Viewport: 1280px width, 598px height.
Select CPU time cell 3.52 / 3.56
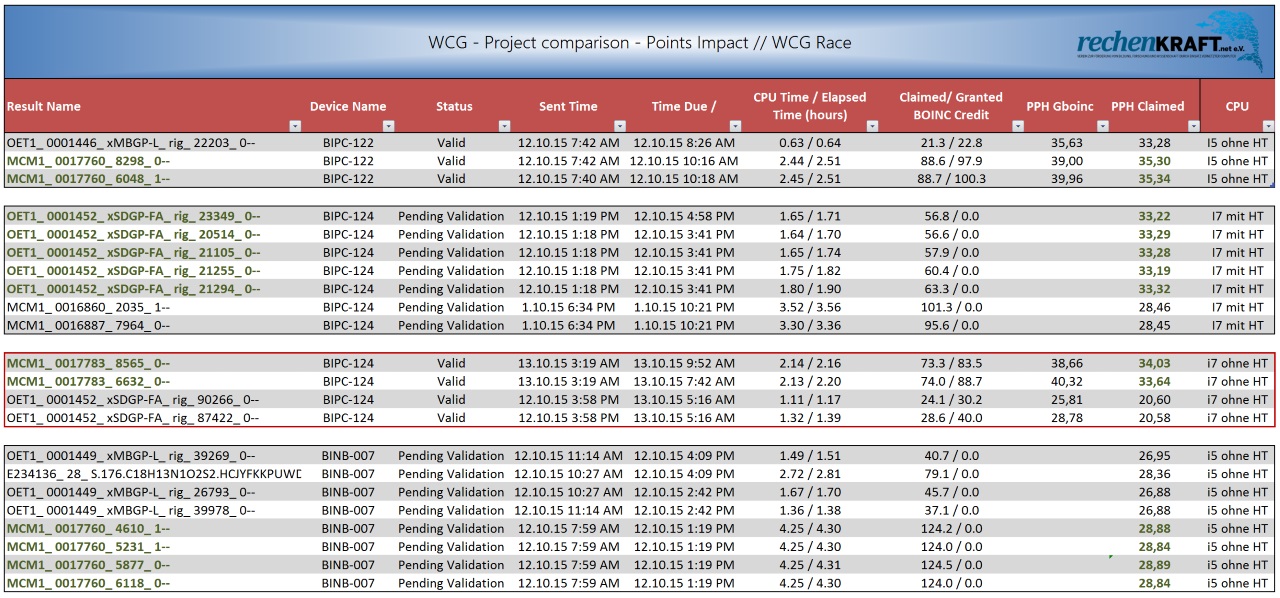pos(810,307)
